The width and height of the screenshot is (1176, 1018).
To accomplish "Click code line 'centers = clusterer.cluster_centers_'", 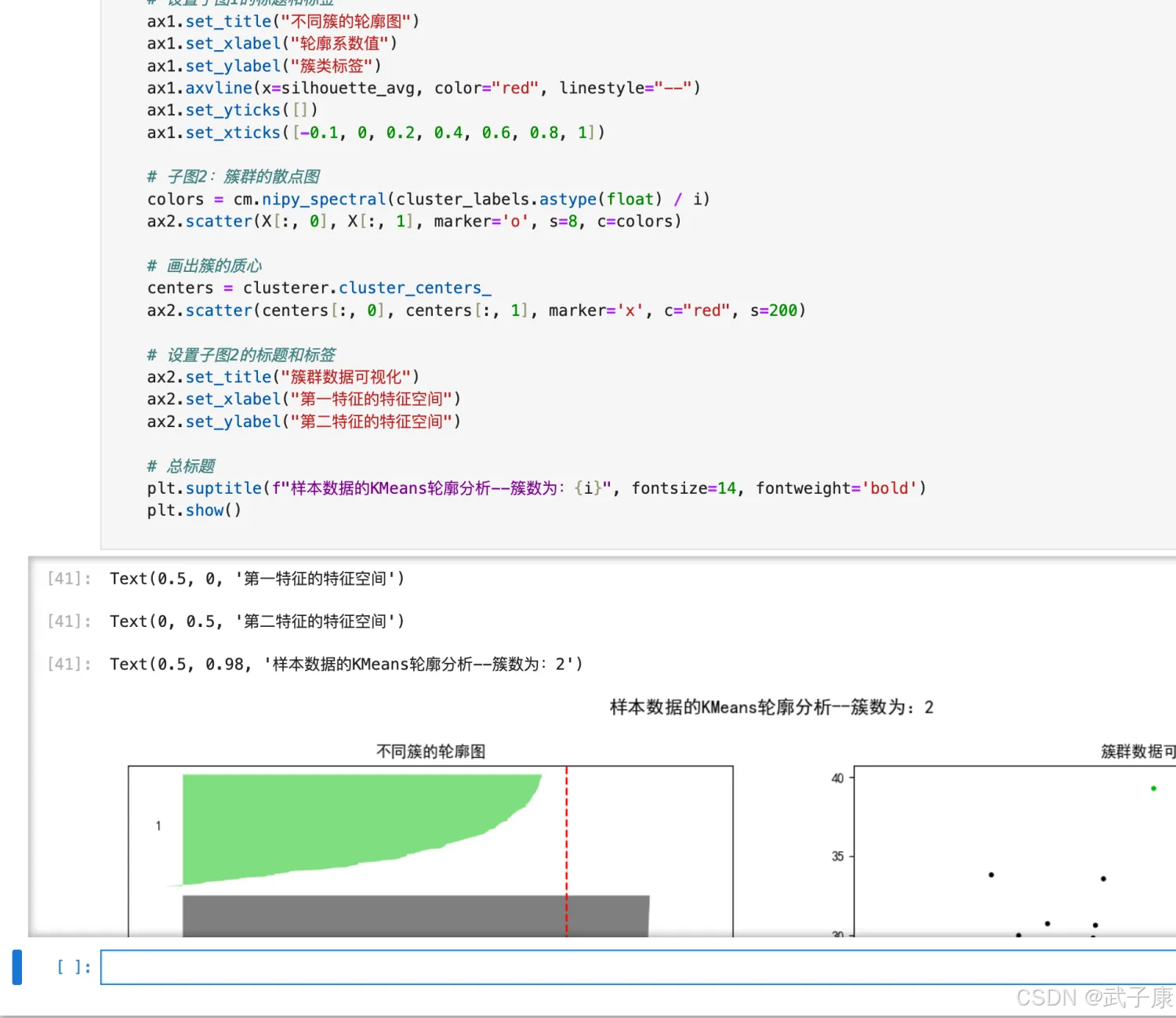I will pyautogui.click(x=319, y=288).
